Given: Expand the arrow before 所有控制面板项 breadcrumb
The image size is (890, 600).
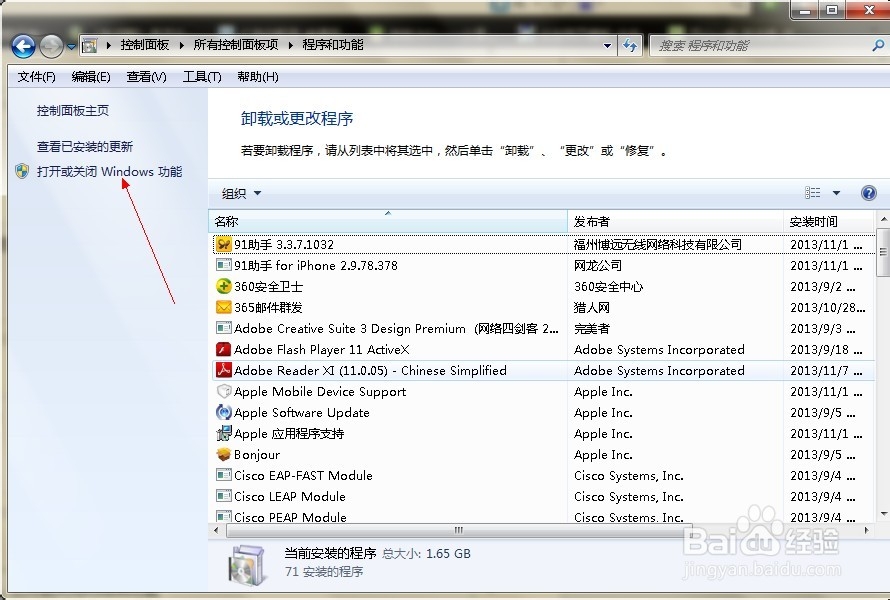Looking at the screenshot, I should (x=182, y=45).
